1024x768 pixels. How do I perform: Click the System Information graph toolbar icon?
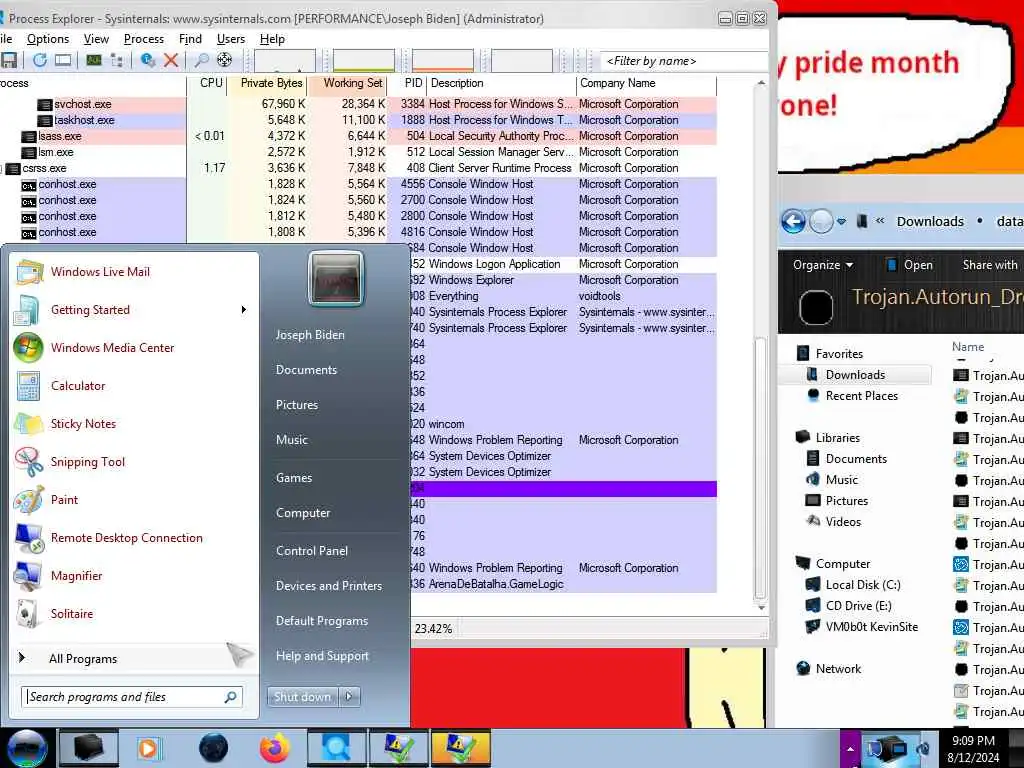point(94,60)
